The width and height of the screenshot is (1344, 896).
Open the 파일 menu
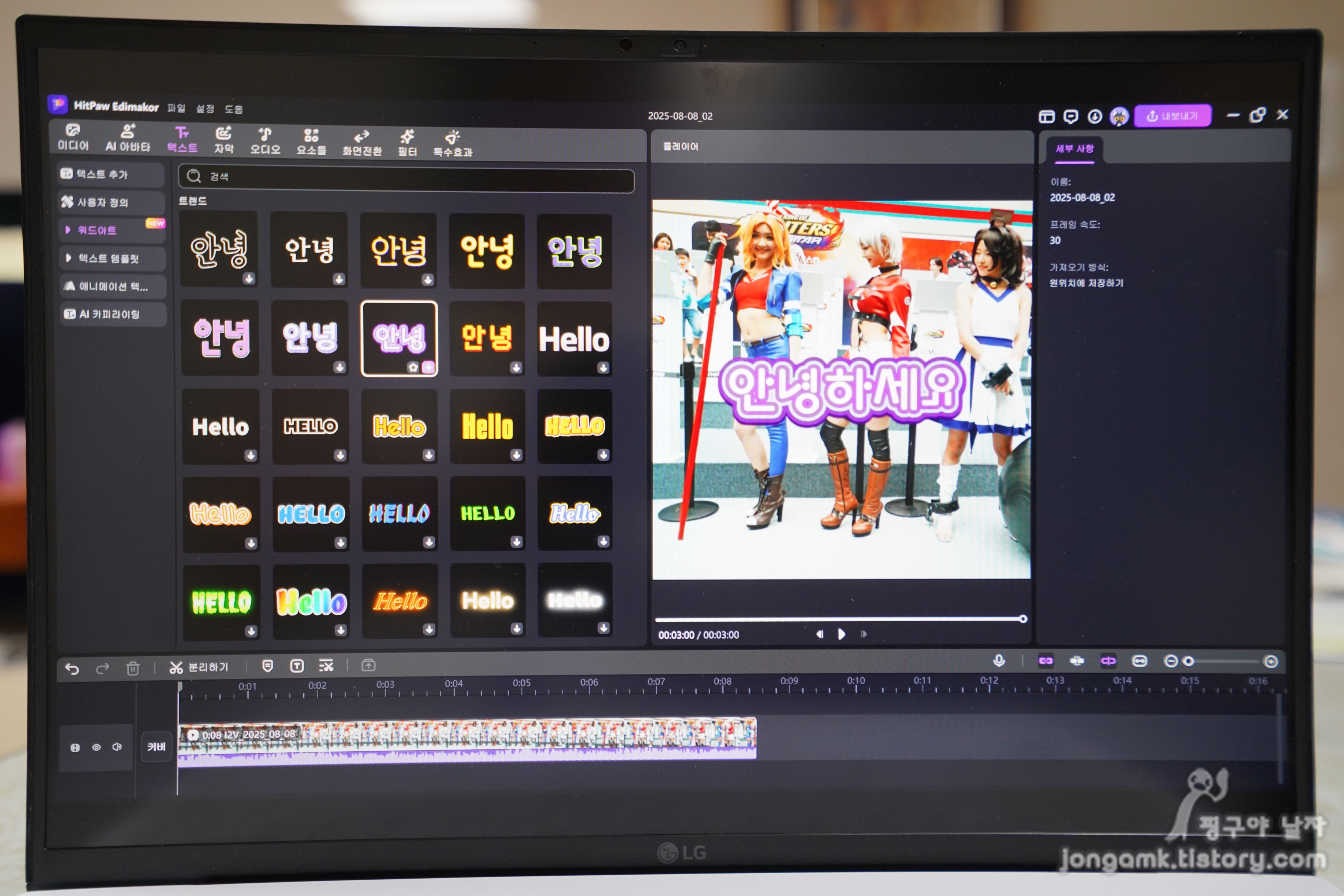pyautogui.click(x=177, y=108)
